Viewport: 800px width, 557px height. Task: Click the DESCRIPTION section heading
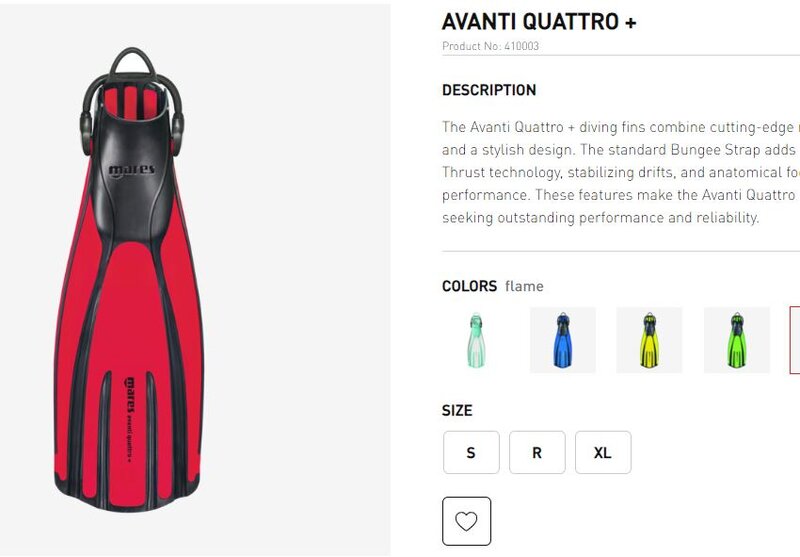coord(489,90)
